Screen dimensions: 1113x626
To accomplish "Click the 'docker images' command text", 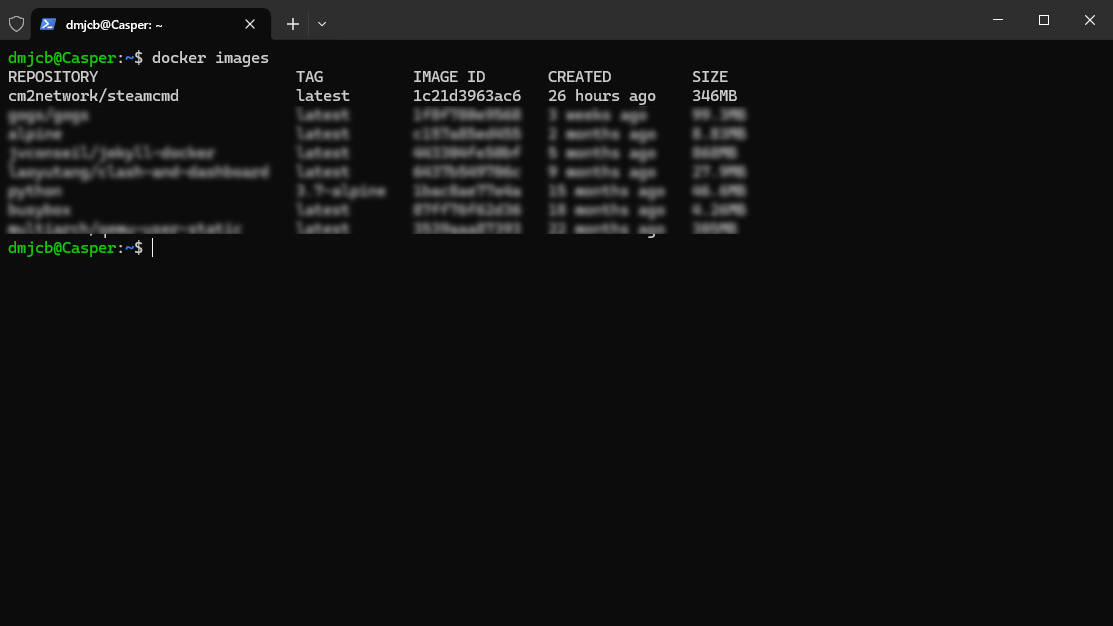I will [210, 57].
